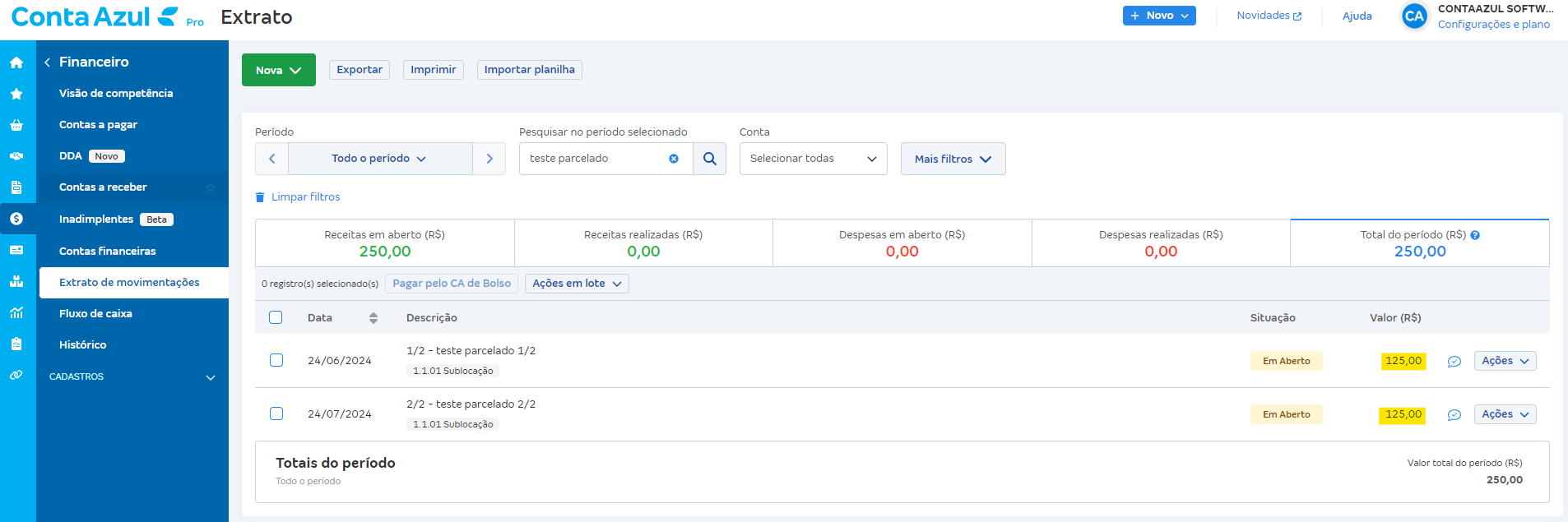This screenshot has width=1568, height=522.
Task: Click the home icon in the sidebar
Action: [16, 62]
